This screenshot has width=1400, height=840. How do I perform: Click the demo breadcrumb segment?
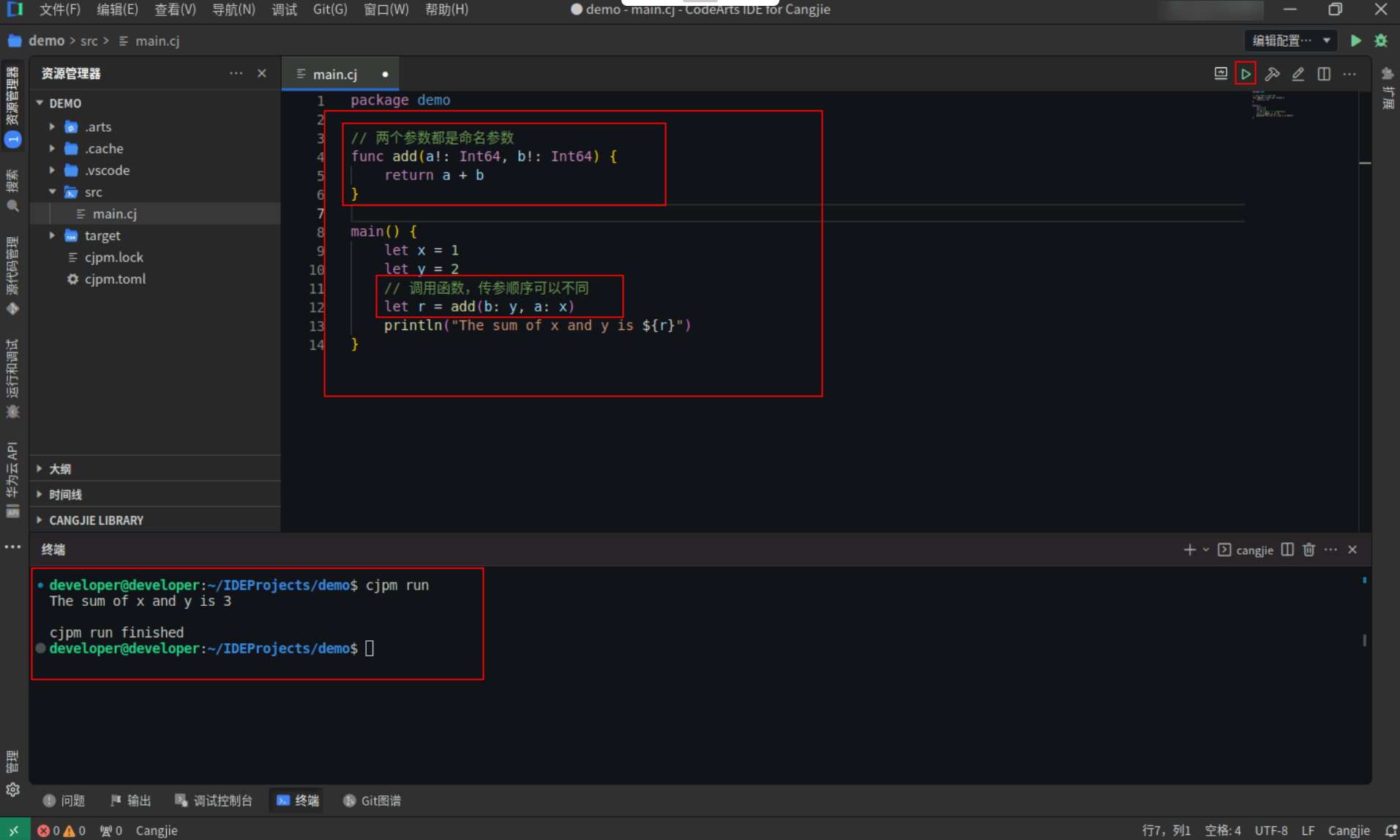coord(46,41)
